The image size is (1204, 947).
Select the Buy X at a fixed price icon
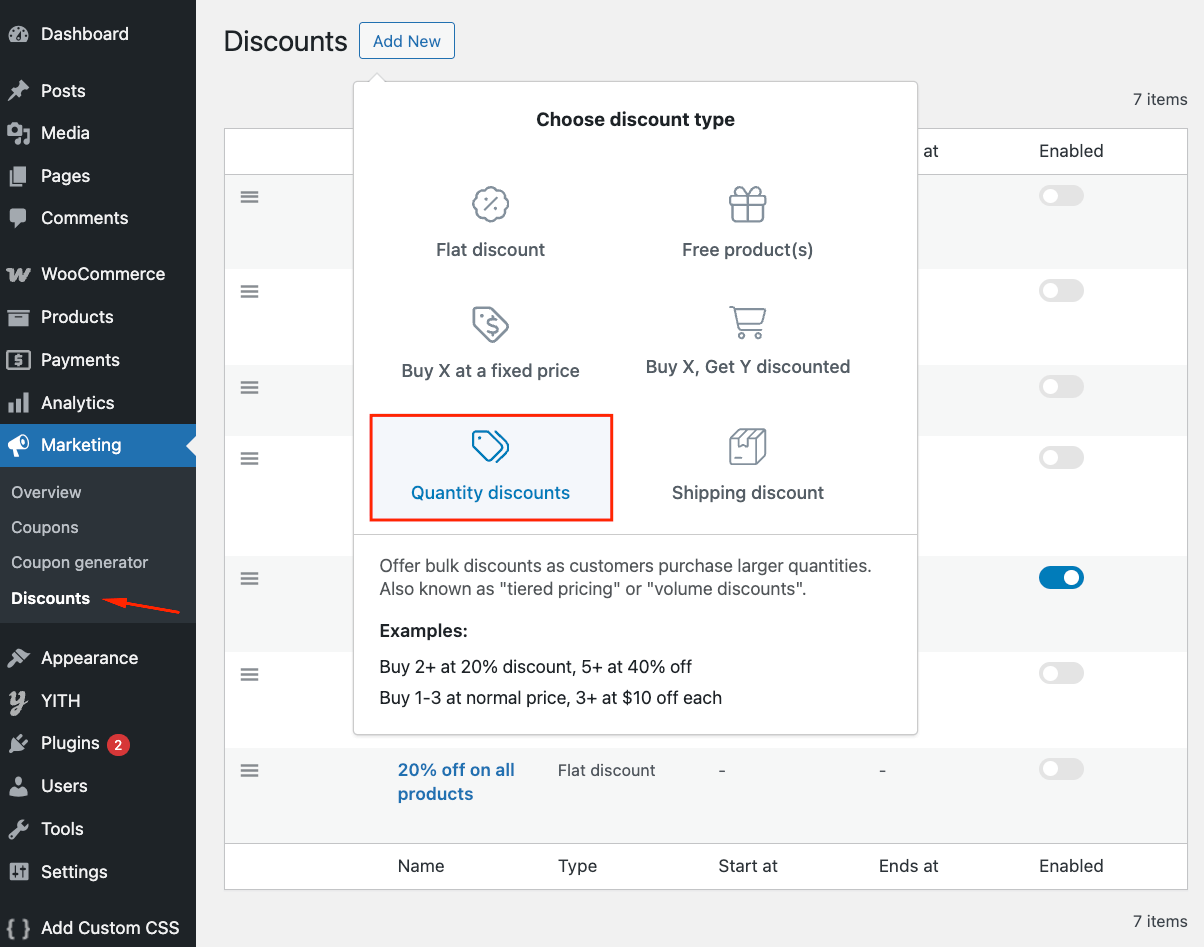pos(490,322)
